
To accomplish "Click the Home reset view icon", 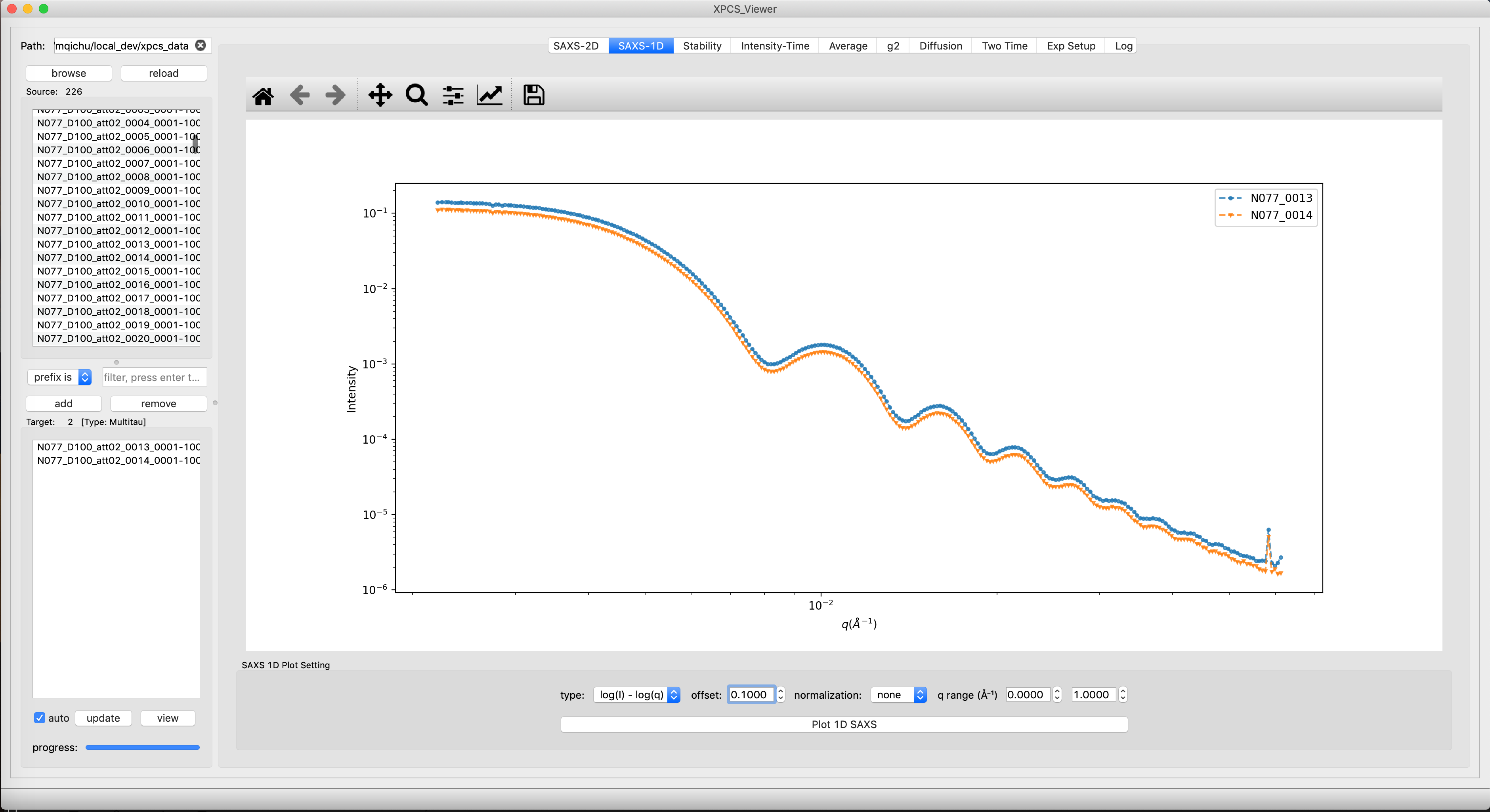I will 263,95.
